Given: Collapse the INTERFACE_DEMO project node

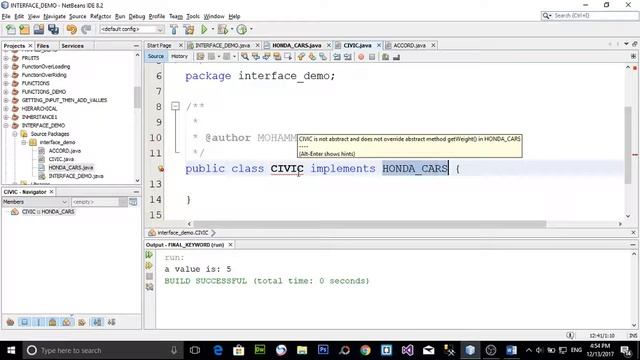Looking at the screenshot, I should point(6,125).
